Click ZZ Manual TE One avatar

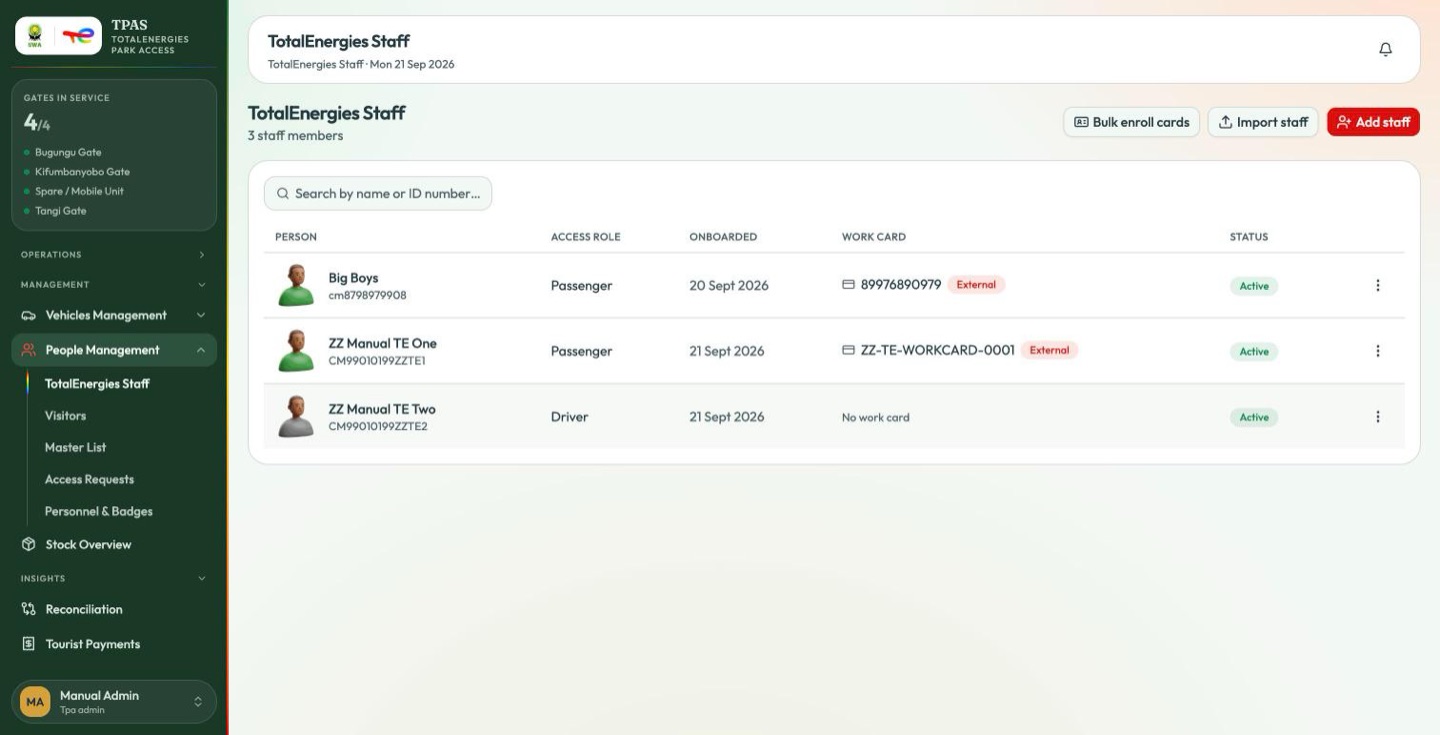tap(296, 351)
